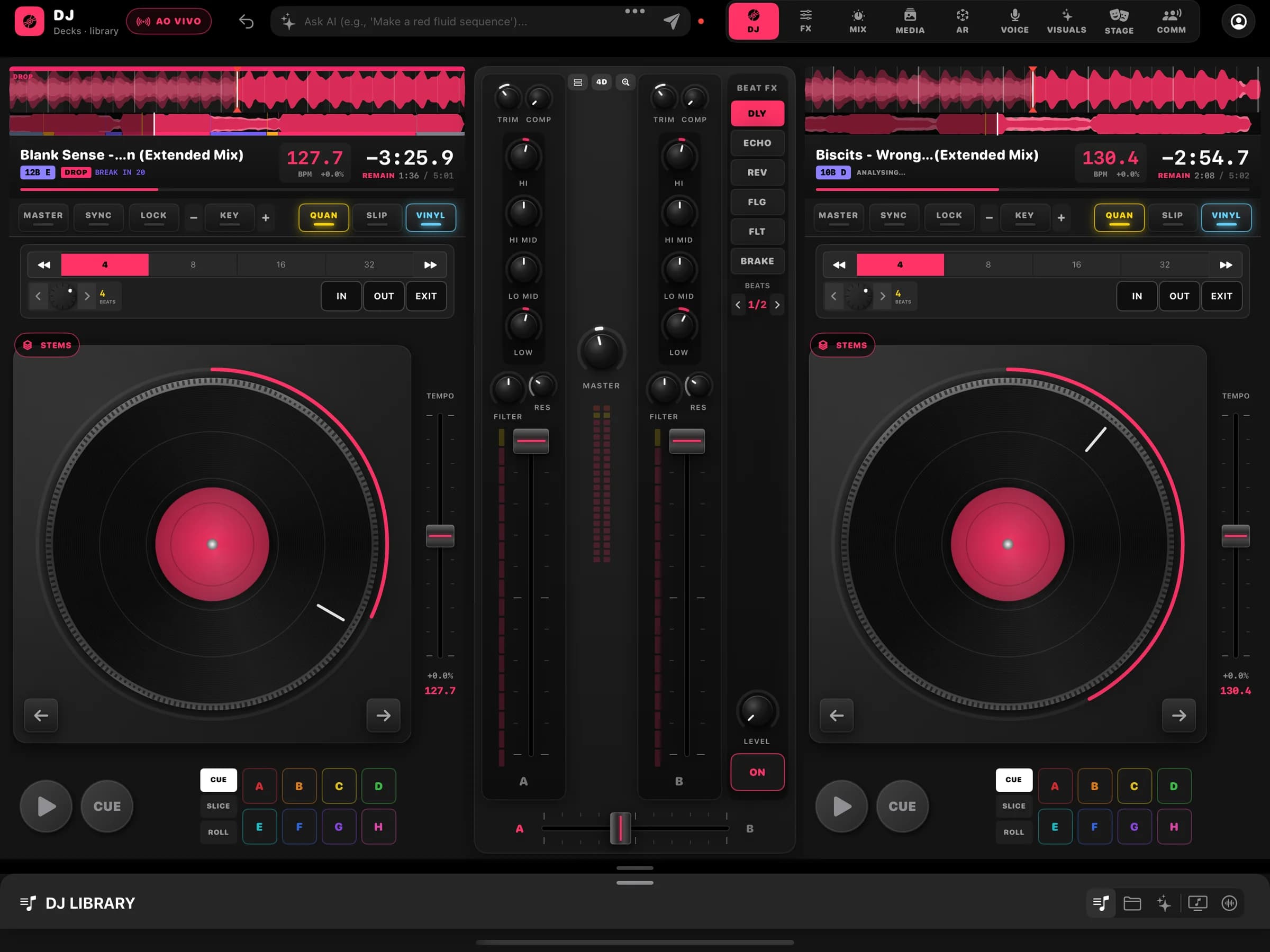Increase Beat FX beats with right chevron
1270x952 pixels.
[777, 305]
